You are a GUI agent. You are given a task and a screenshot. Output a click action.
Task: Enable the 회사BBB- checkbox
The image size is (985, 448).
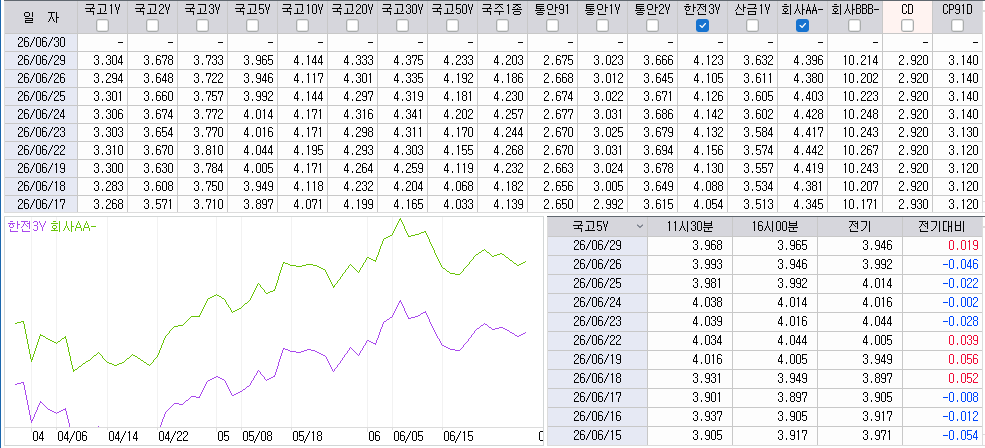click(x=854, y=26)
